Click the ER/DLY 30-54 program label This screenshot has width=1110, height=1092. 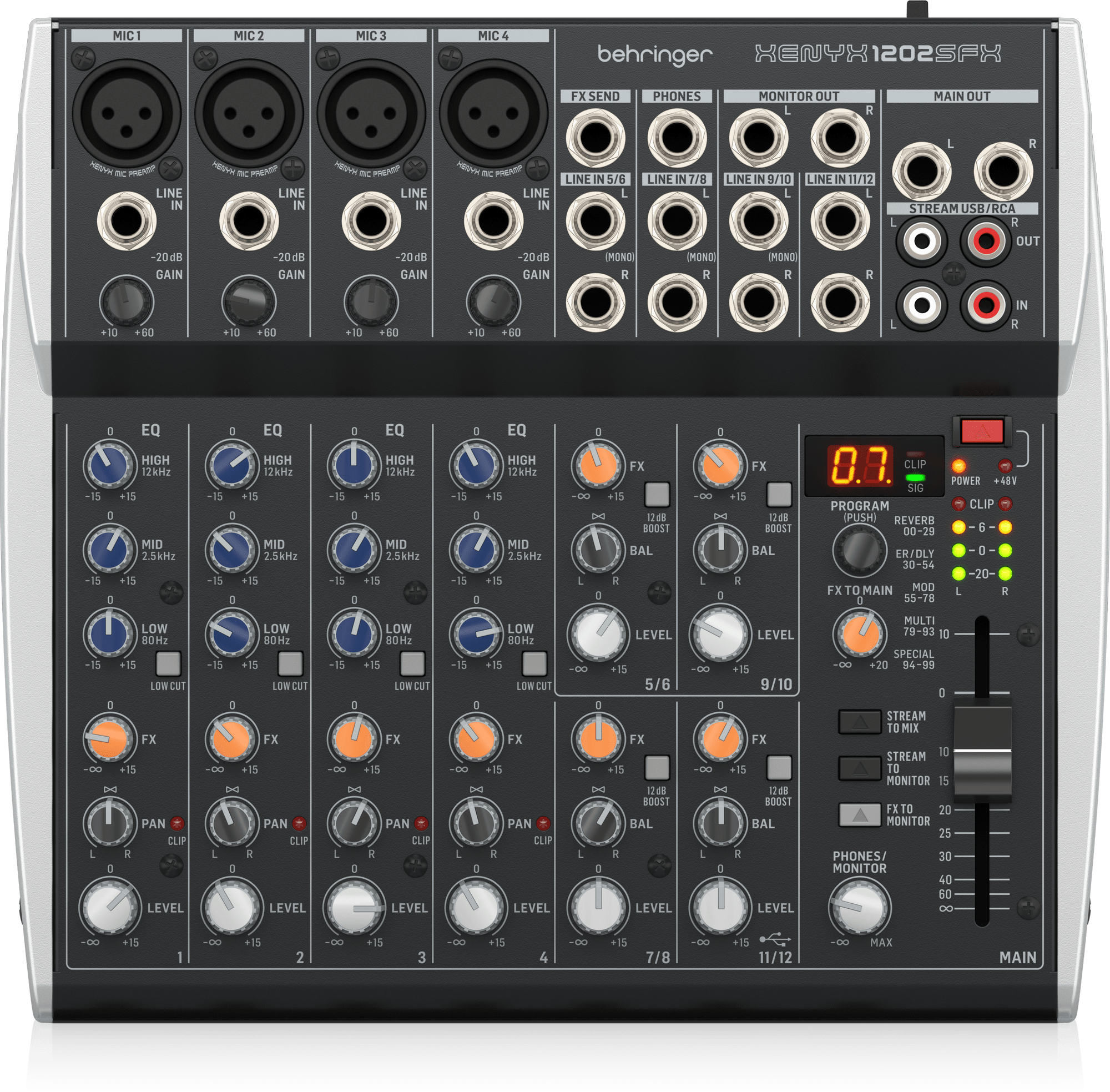(915, 559)
